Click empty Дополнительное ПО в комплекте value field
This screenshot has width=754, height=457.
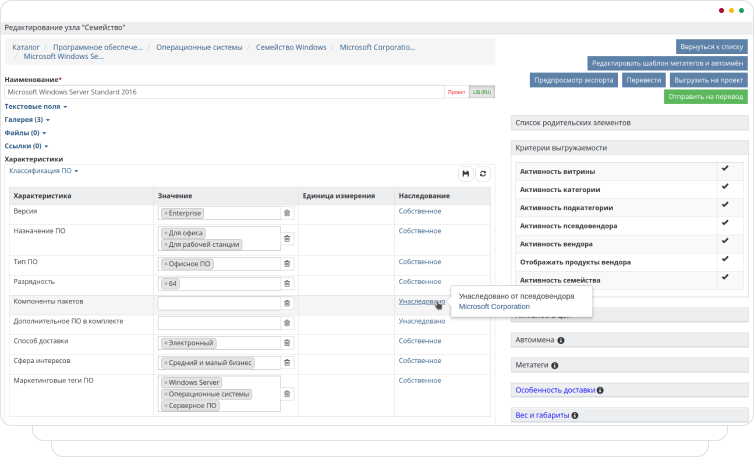pos(219,323)
